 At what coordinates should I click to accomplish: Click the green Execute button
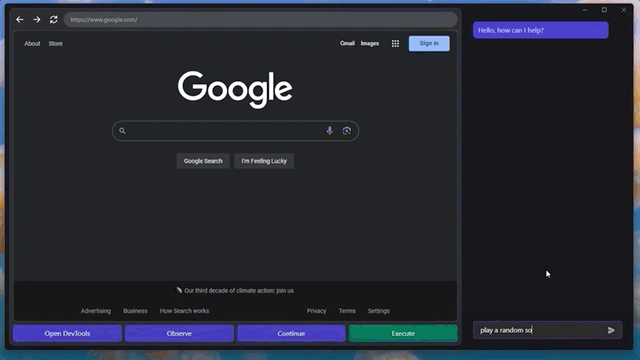click(x=403, y=333)
